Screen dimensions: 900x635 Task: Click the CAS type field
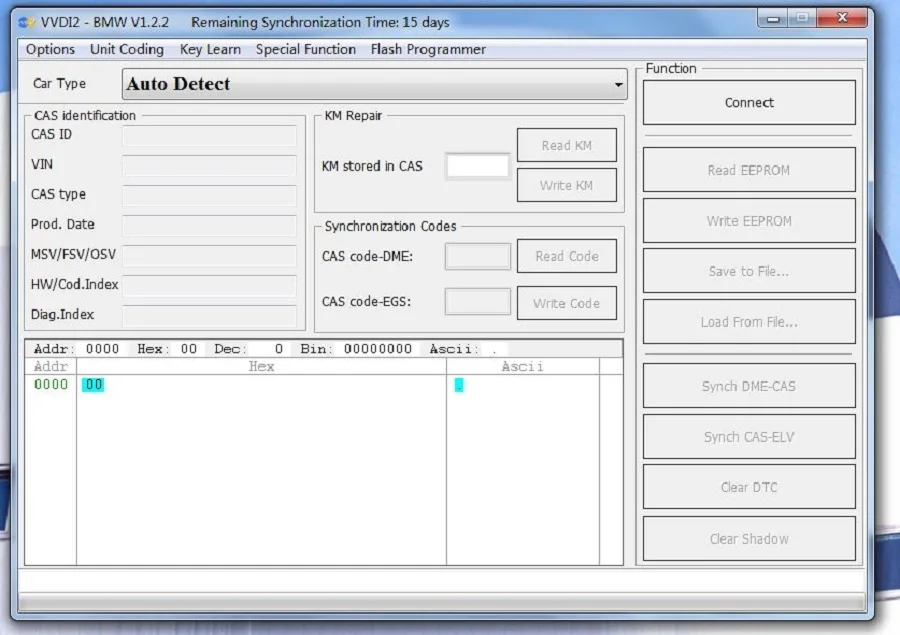209,195
